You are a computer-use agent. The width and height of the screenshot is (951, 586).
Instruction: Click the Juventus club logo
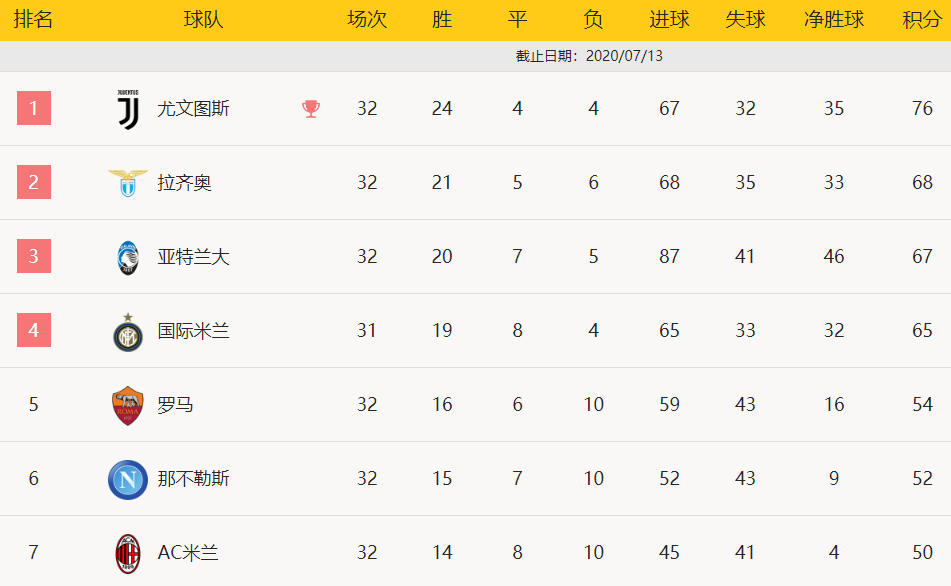tap(128, 109)
